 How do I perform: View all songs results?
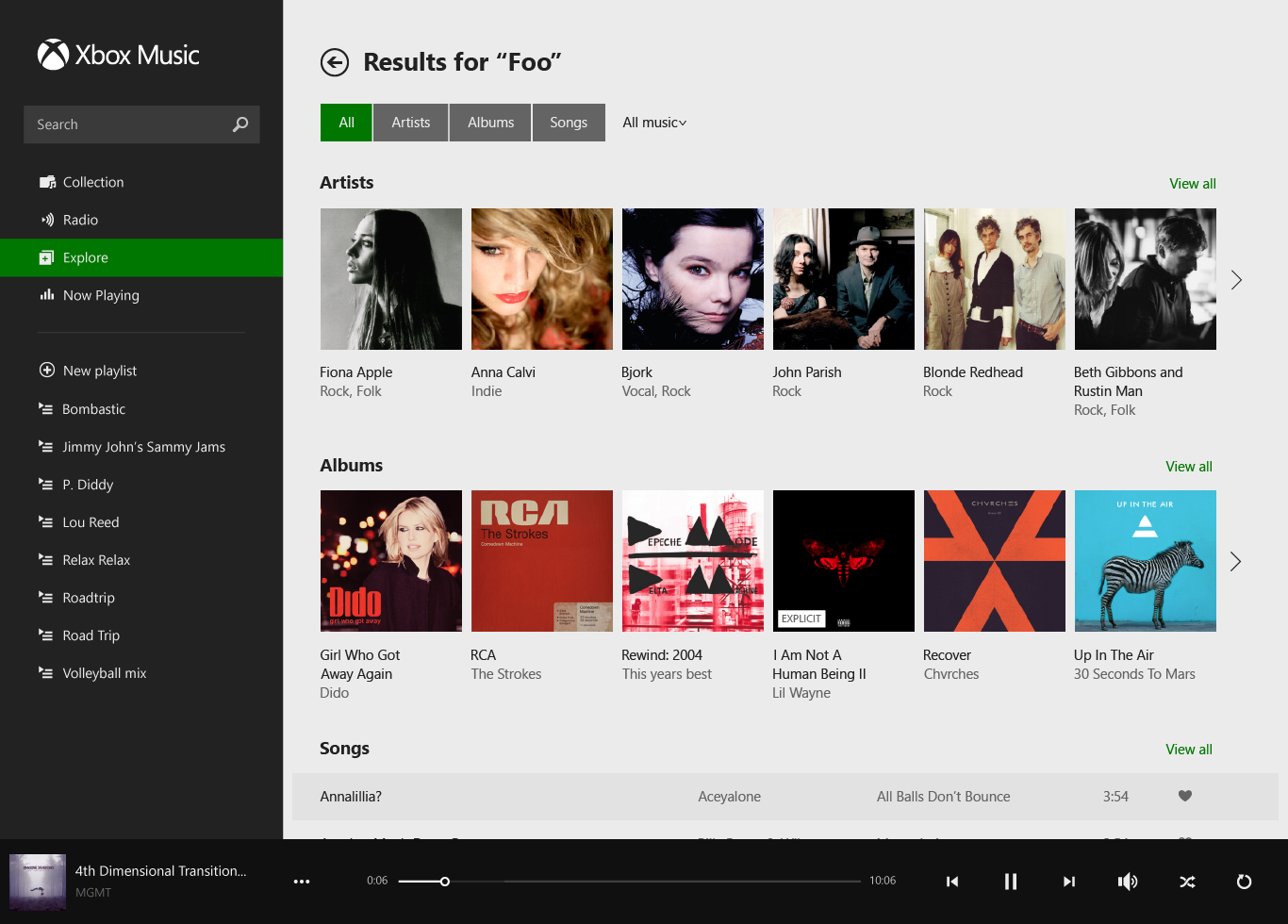pyautogui.click(x=1189, y=750)
